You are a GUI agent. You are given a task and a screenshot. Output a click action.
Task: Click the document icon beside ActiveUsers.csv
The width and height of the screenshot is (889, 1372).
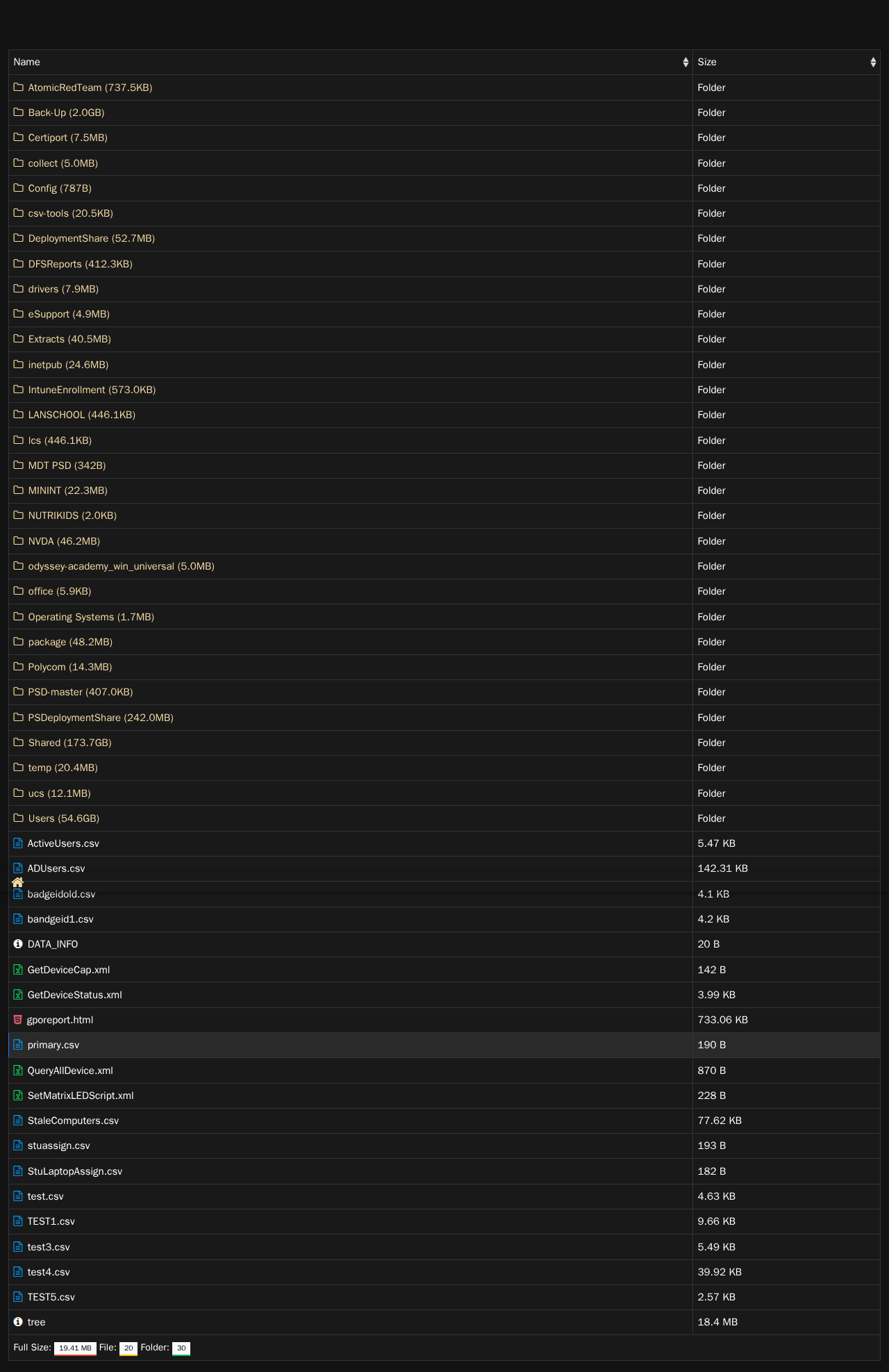click(18, 843)
